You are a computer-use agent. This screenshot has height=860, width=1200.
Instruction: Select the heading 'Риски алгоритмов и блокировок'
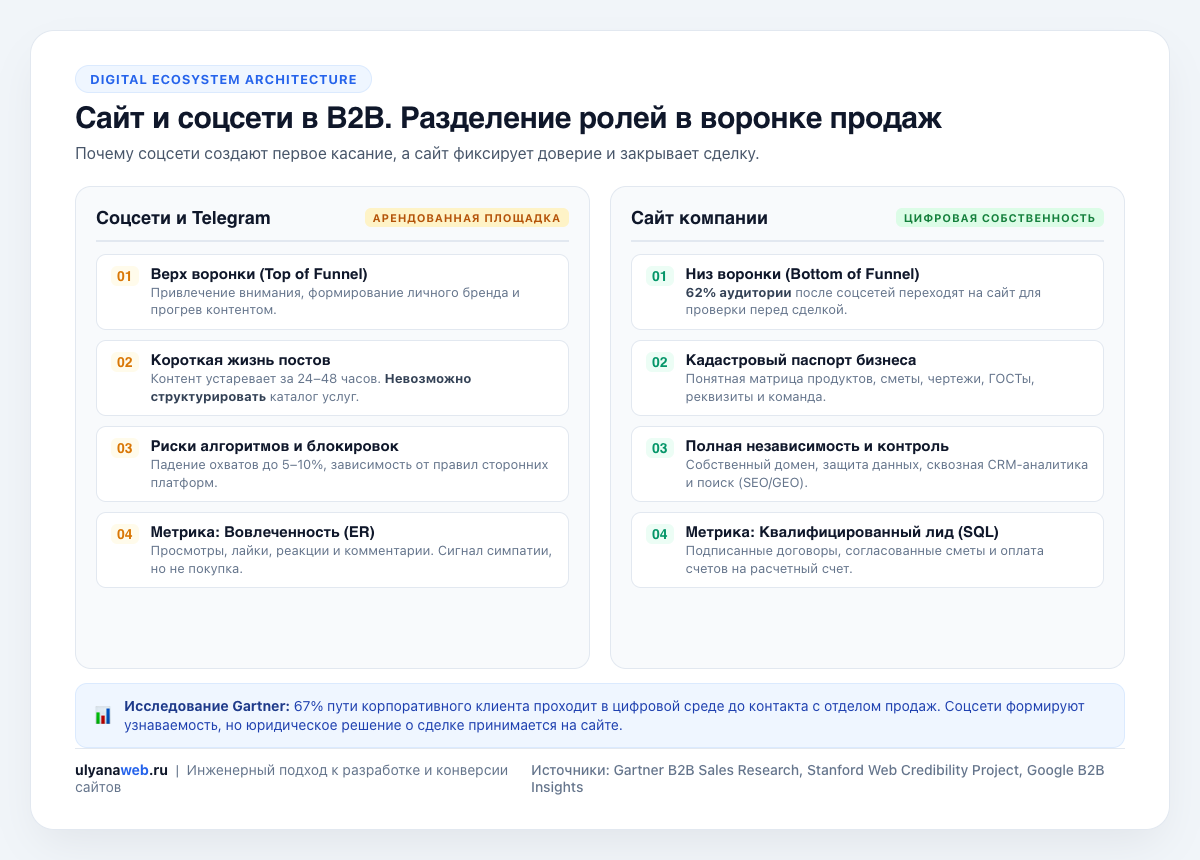pyautogui.click(x=275, y=446)
